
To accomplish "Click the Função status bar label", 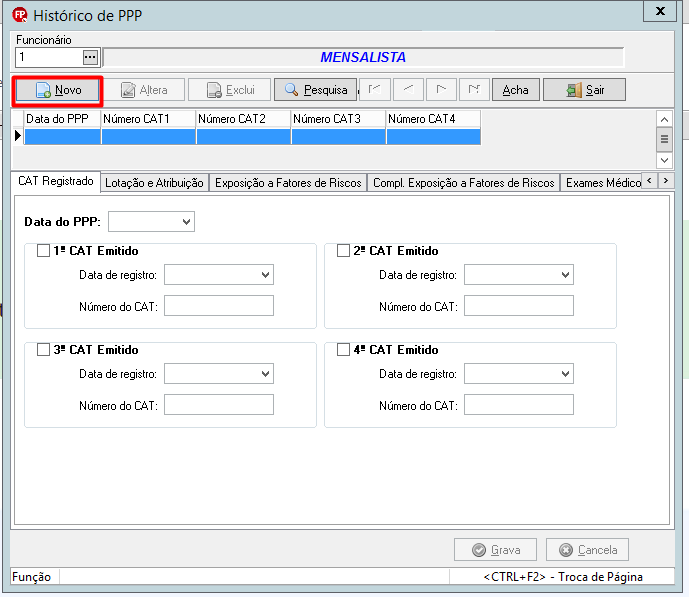I will tap(32, 577).
